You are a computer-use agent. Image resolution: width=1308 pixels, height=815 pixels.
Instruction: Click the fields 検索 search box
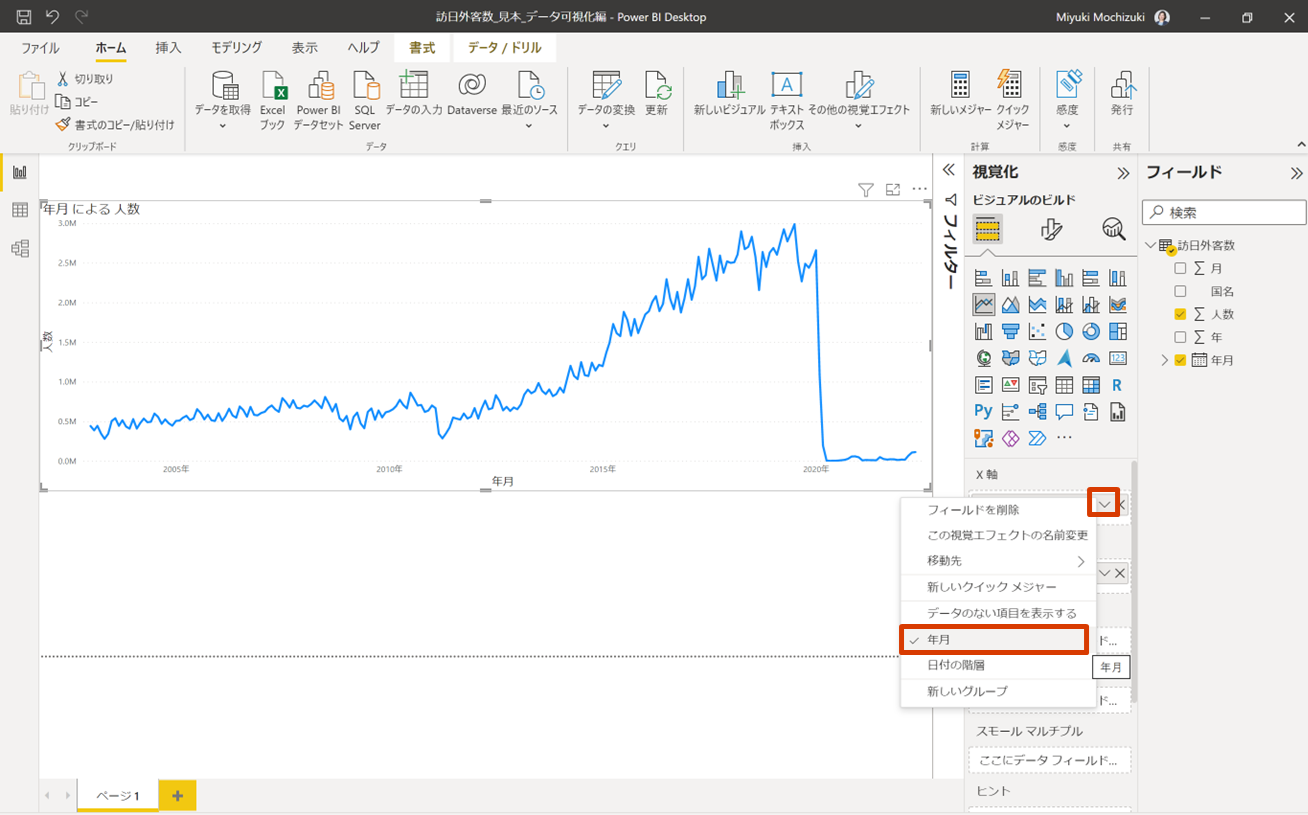point(1224,212)
